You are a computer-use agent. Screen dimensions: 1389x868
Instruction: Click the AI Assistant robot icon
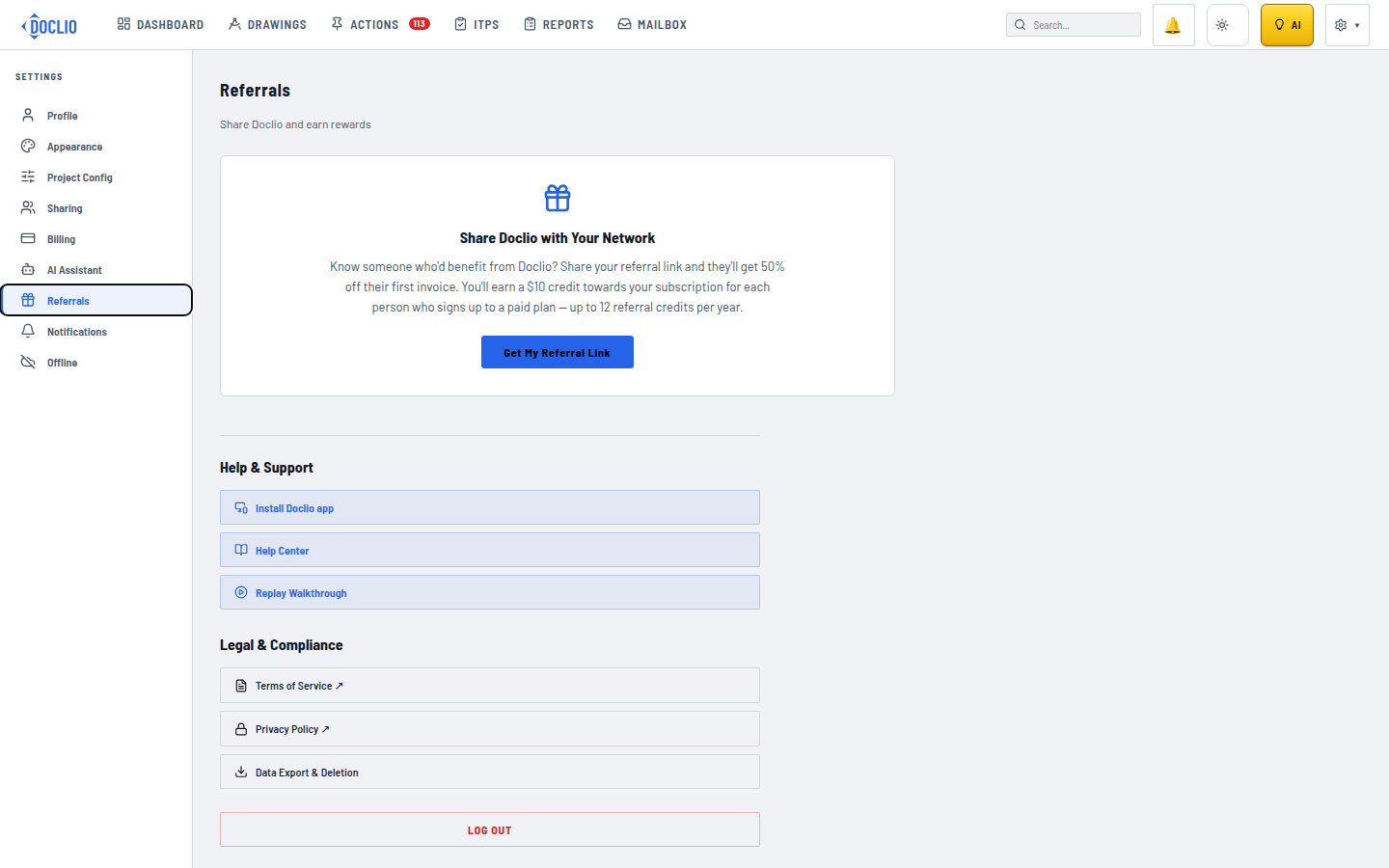[28, 269]
